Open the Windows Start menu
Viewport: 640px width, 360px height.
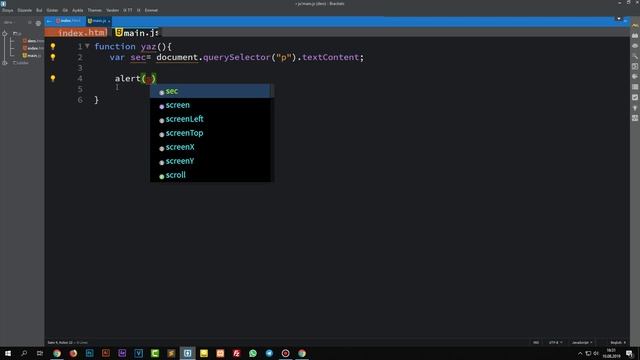(8, 353)
